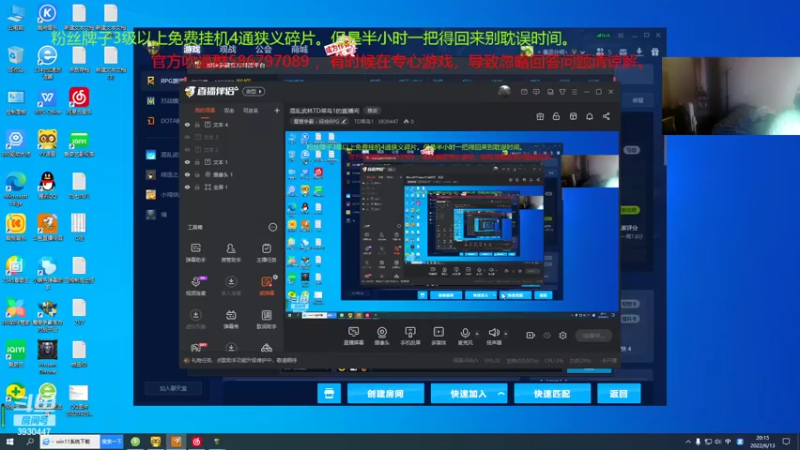Click the mode switch pill beside the logo
This screenshot has width=800, height=450.
click(x=254, y=91)
